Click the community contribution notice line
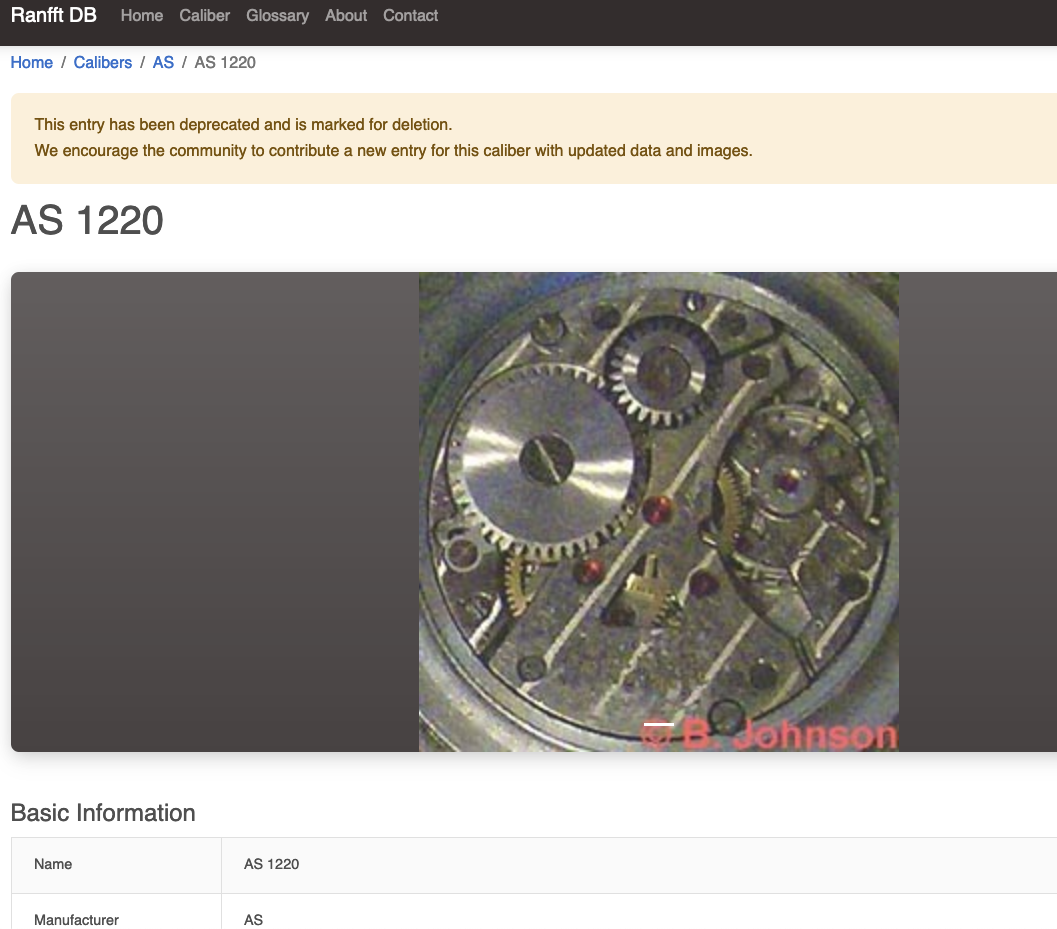Viewport: 1057px width, 929px height. pyautogui.click(x=393, y=151)
